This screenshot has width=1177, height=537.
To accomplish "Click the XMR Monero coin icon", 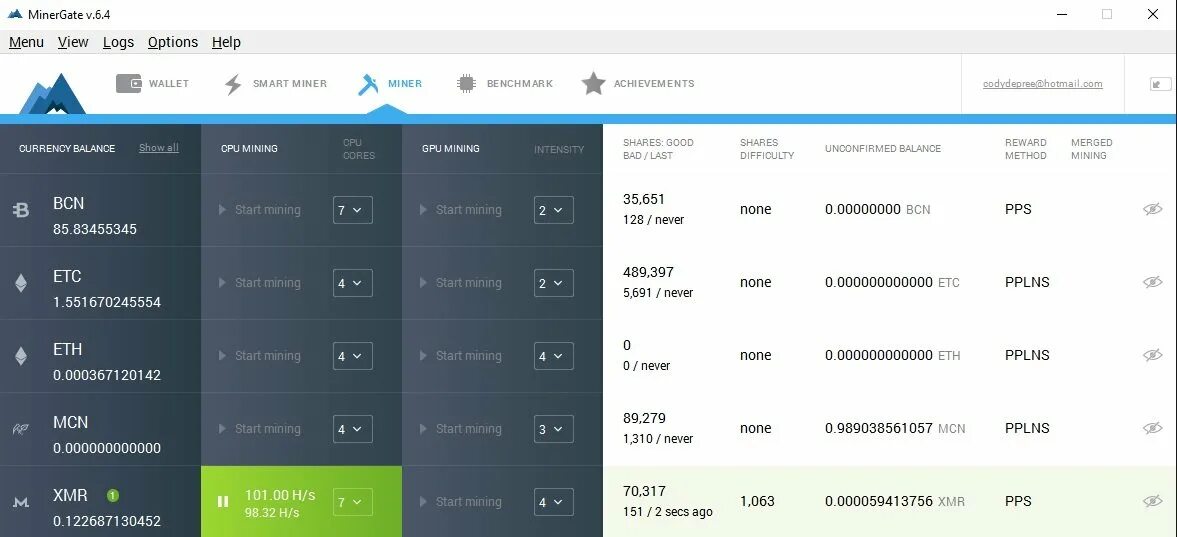I will [x=21, y=502].
